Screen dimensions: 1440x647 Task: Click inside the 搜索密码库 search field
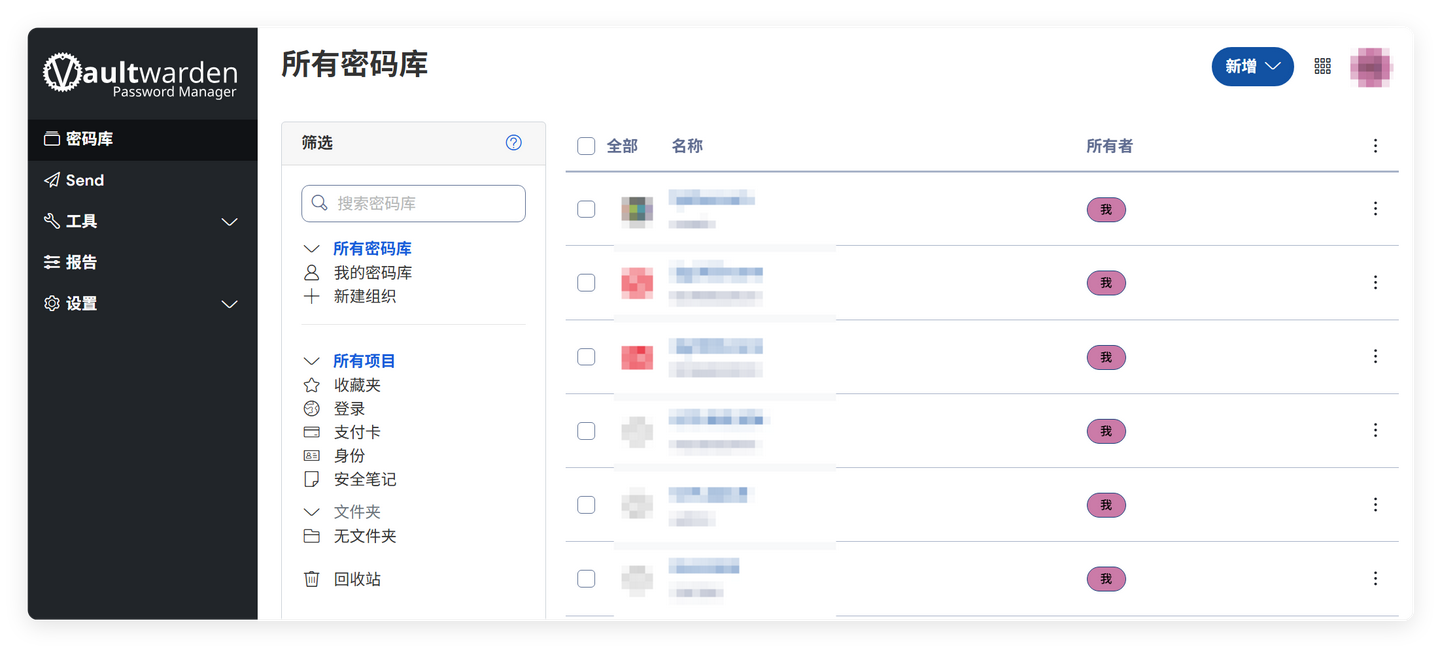pos(413,203)
